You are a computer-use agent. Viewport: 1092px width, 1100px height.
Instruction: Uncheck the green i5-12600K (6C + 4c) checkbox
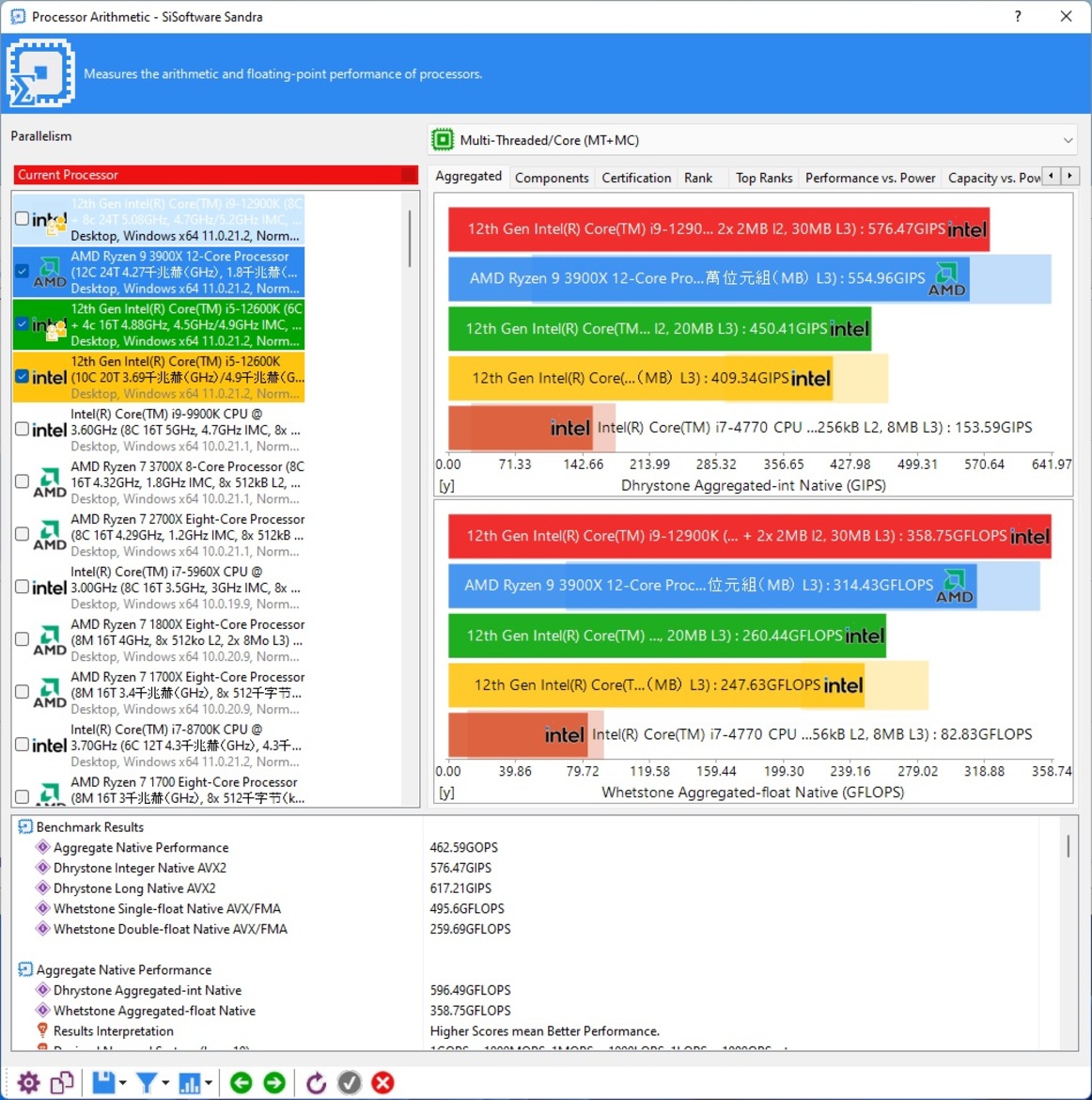[22, 323]
